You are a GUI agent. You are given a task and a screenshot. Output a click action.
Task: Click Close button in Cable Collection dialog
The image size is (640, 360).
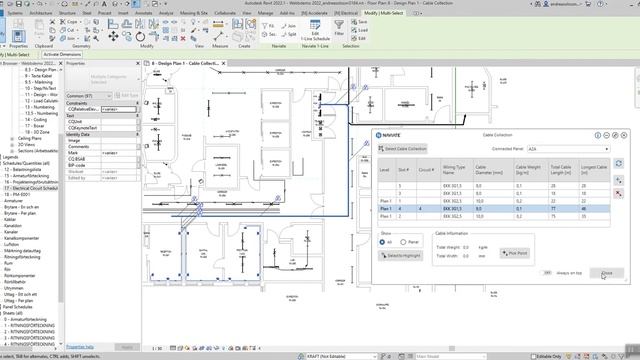click(x=607, y=273)
